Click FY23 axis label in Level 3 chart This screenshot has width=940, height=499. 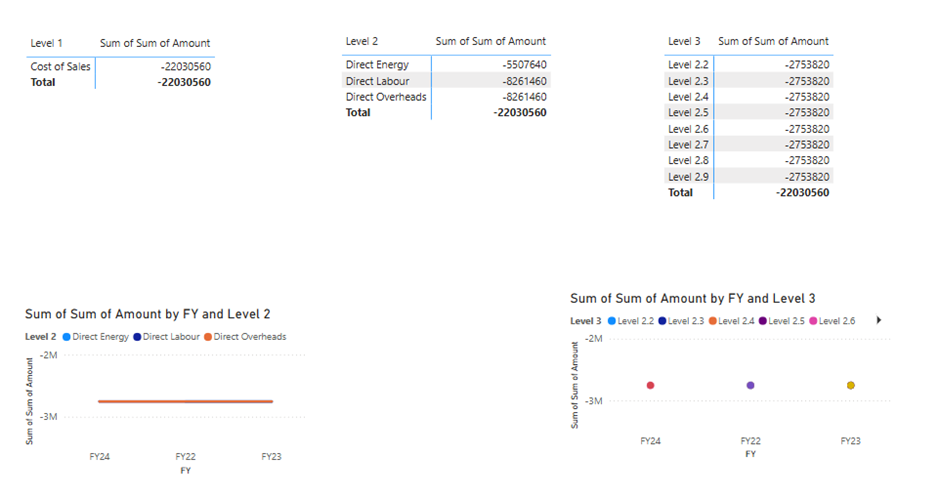click(x=851, y=441)
